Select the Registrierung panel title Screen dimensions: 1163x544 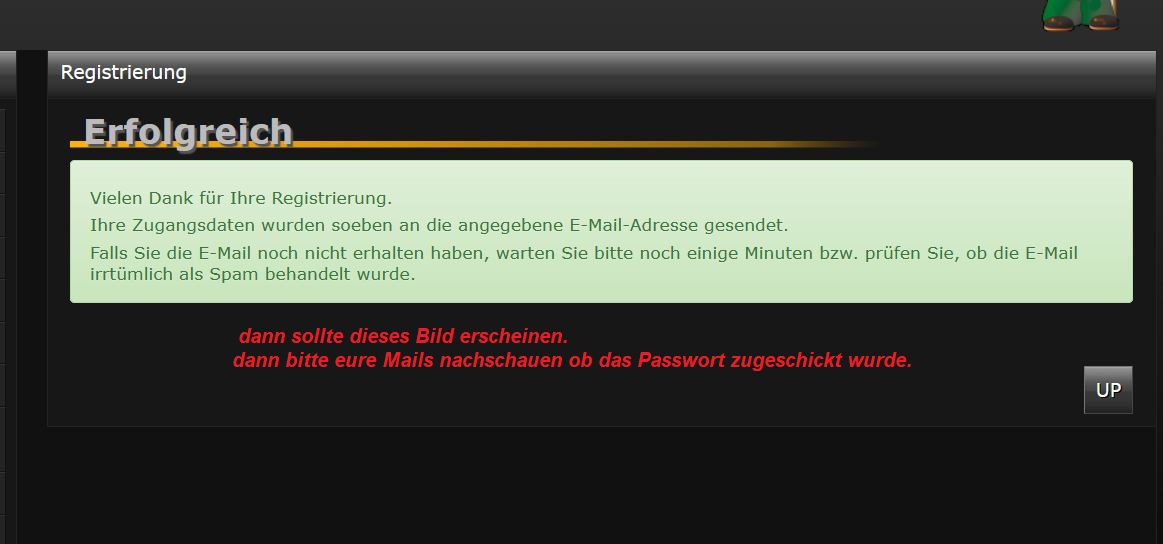tap(123, 73)
